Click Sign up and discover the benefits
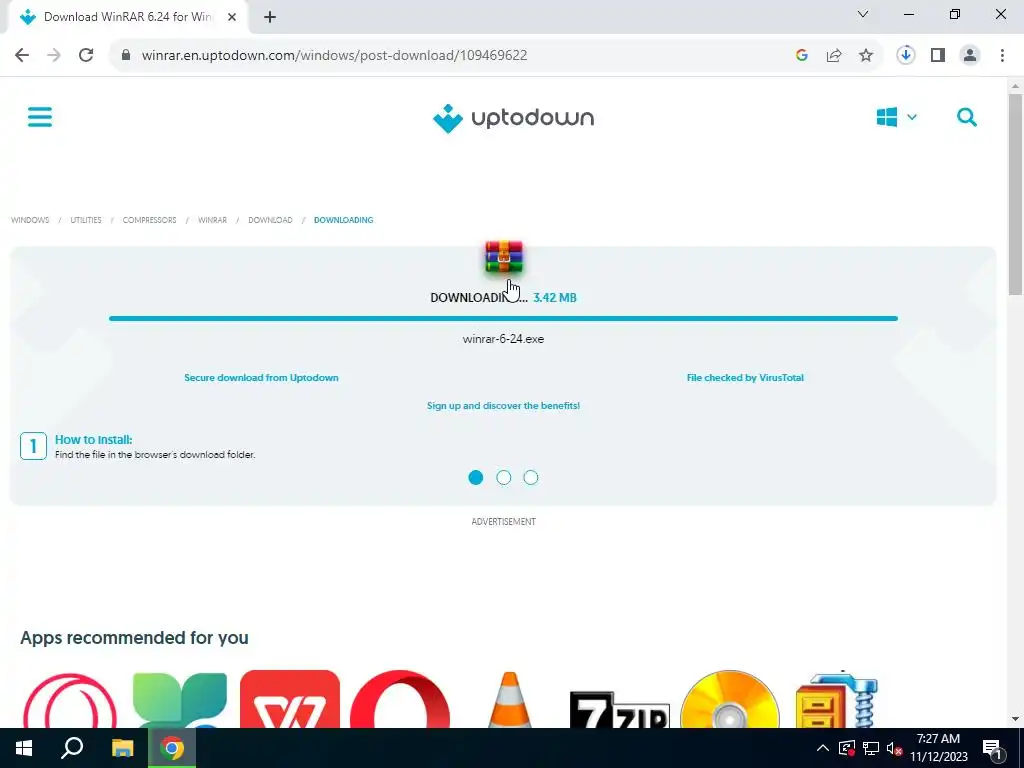Image resolution: width=1024 pixels, height=768 pixels. pyautogui.click(x=503, y=406)
